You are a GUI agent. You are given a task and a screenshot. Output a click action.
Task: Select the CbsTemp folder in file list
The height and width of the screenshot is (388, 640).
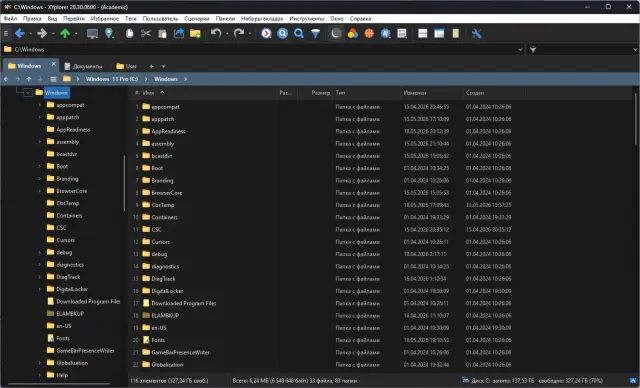click(163, 205)
